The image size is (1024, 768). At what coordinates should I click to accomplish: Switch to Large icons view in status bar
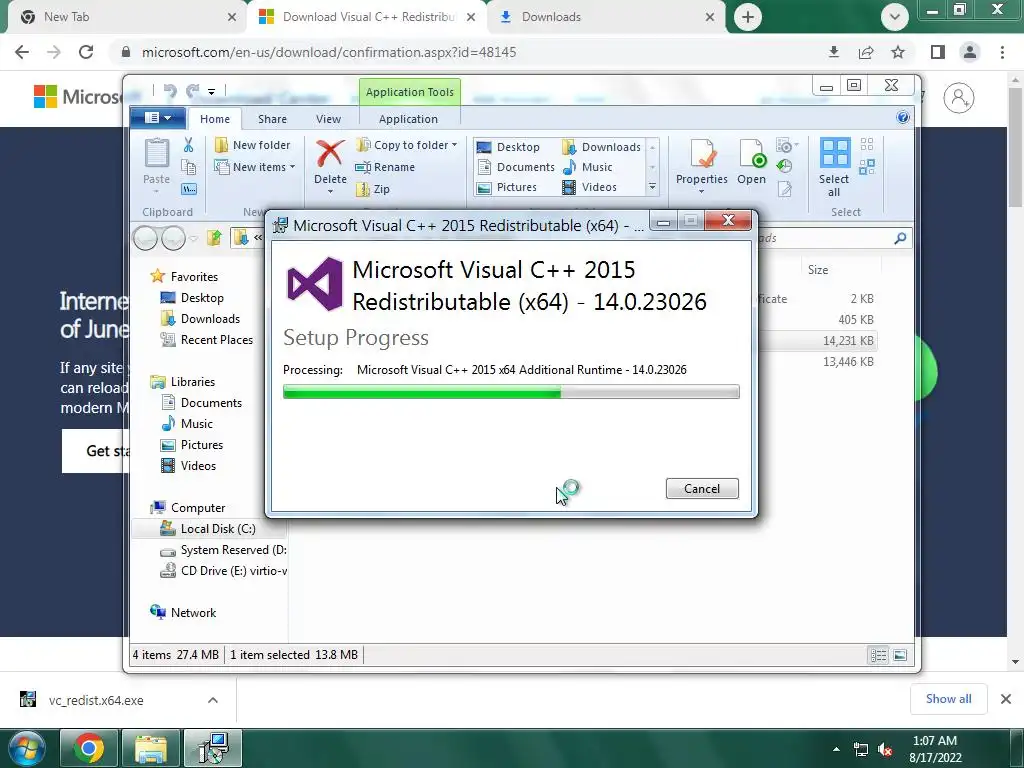pos(900,655)
